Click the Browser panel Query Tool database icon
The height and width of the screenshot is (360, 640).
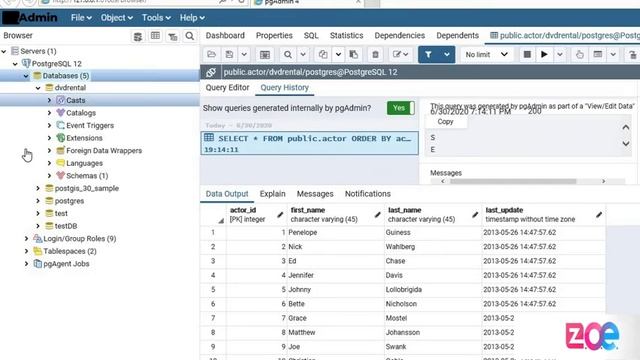pyautogui.click(x=138, y=36)
